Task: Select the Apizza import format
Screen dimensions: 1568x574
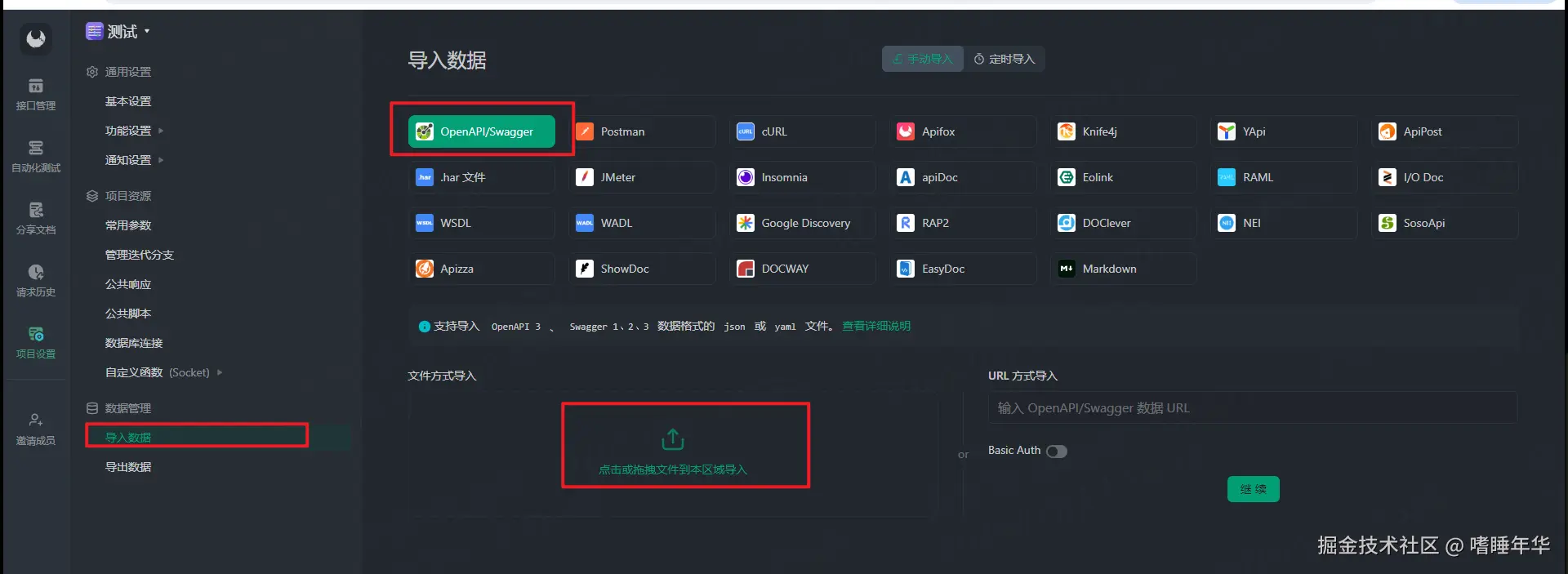Action: [482, 269]
